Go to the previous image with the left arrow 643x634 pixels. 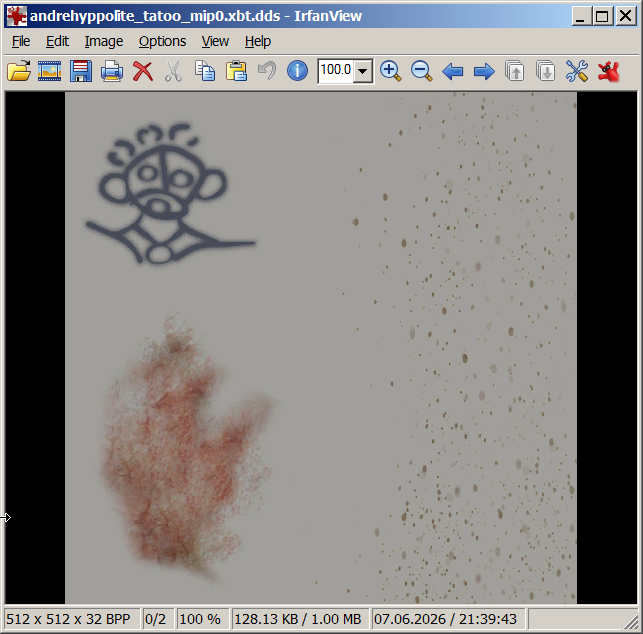pyautogui.click(x=453, y=71)
